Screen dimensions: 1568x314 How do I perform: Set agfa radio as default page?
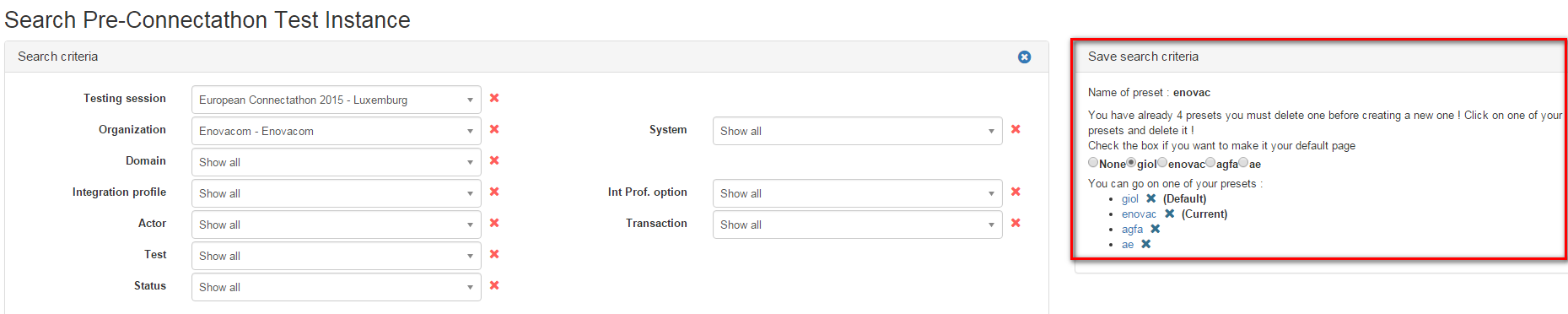coord(1210,162)
